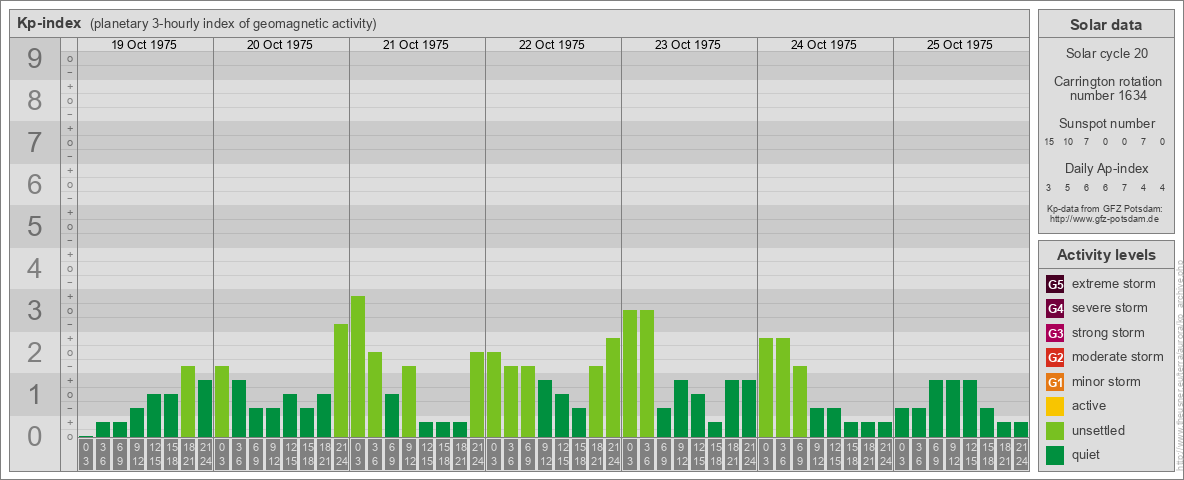
Task: Click the "quiet" legend label
Action: coord(1087,454)
